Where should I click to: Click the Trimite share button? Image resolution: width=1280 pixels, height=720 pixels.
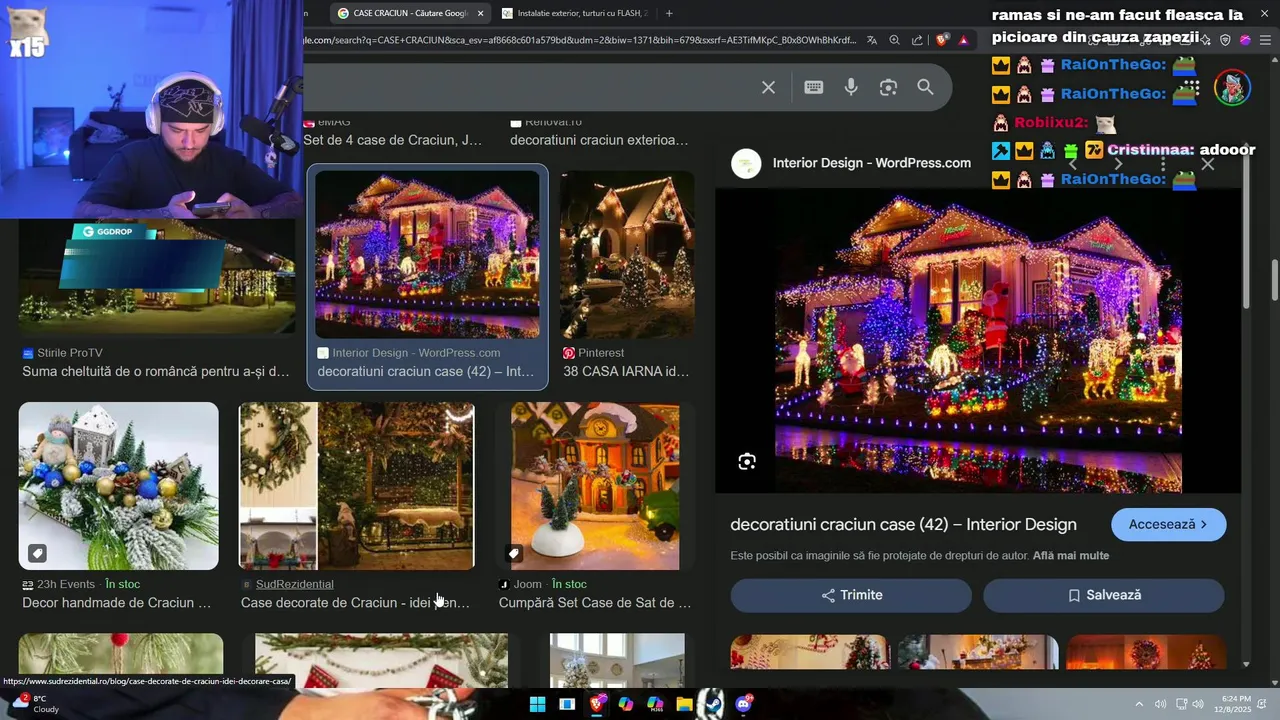851,595
